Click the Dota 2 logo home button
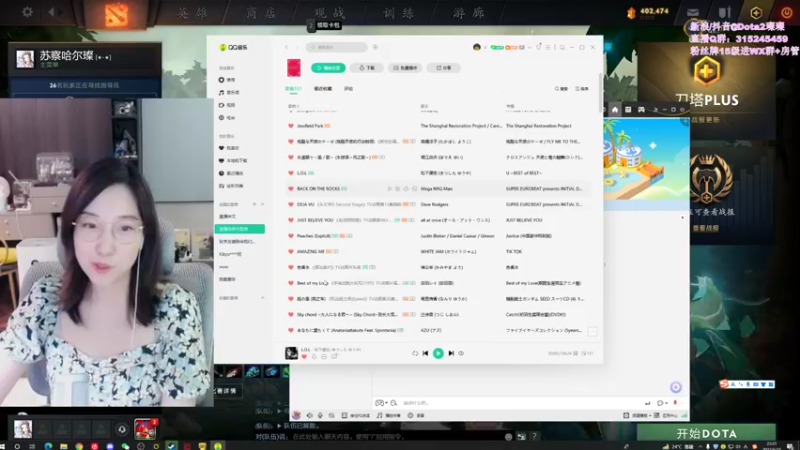800x450 pixels. coord(116,15)
